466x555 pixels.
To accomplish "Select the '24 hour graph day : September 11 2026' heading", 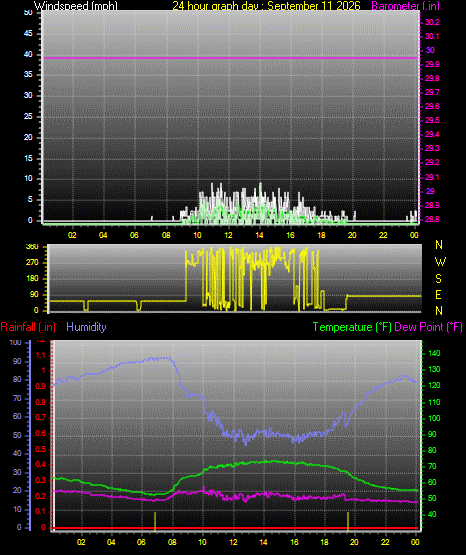I will tap(266, 6).
